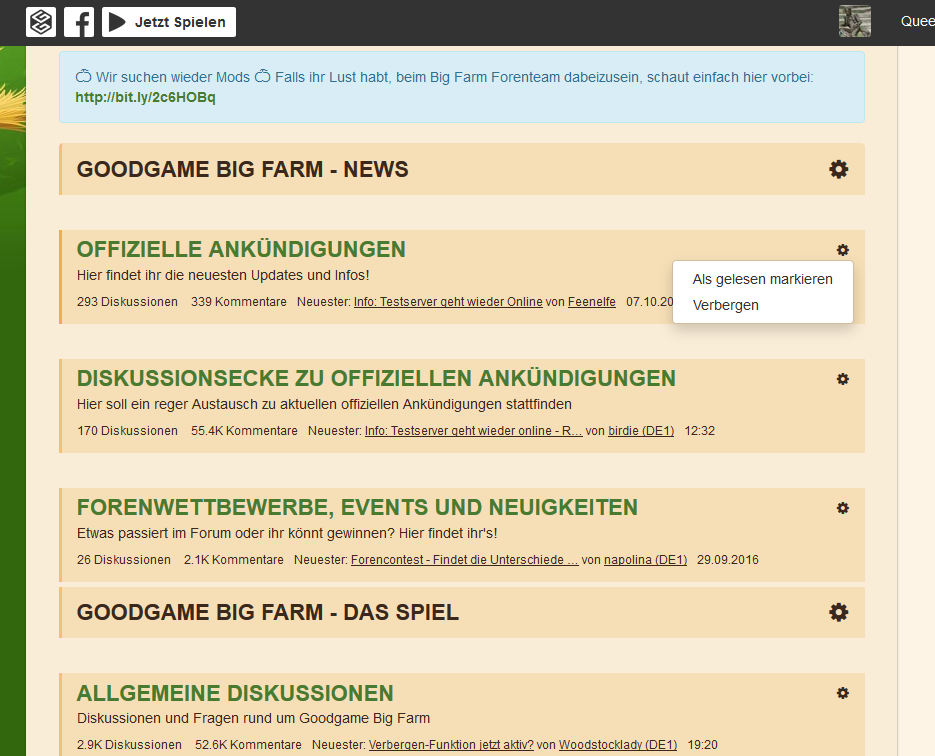Image resolution: width=935 pixels, height=756 pixels.
Task: Click the 170 Diskussionen count
Action: tap(127, 430)
